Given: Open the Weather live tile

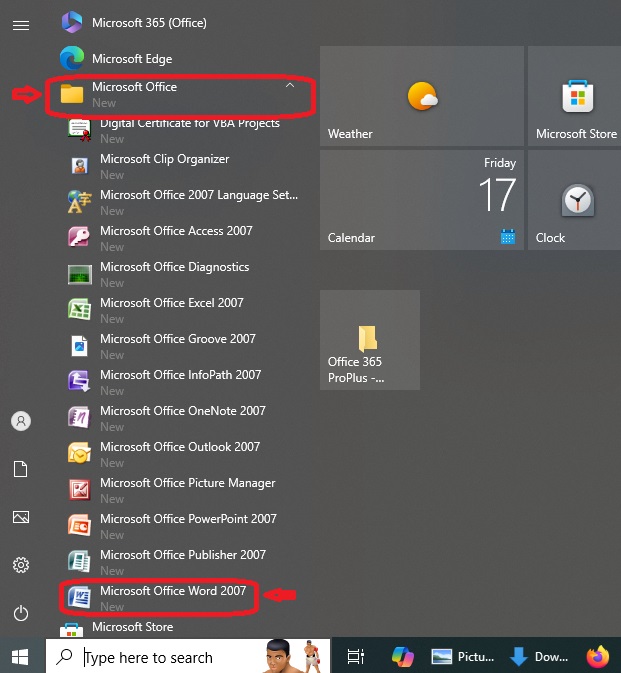Looking at the screenshot, I should click(422, 96).
